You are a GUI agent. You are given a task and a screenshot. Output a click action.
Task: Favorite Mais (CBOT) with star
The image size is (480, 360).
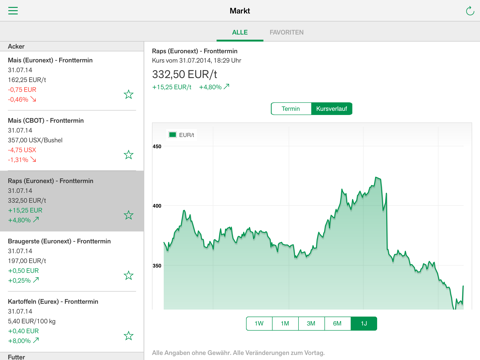(129, 155)
